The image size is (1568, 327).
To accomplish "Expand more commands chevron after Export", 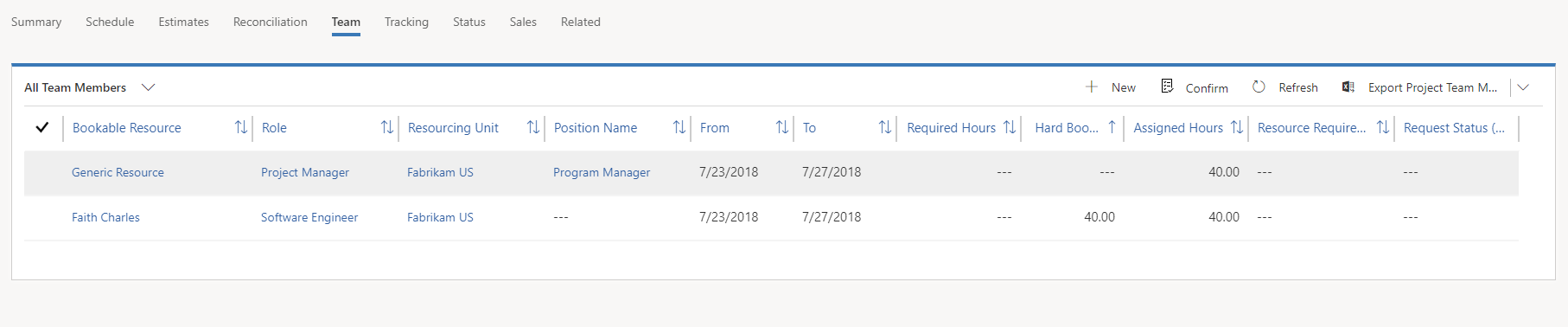I will (x=1523, y=87).
